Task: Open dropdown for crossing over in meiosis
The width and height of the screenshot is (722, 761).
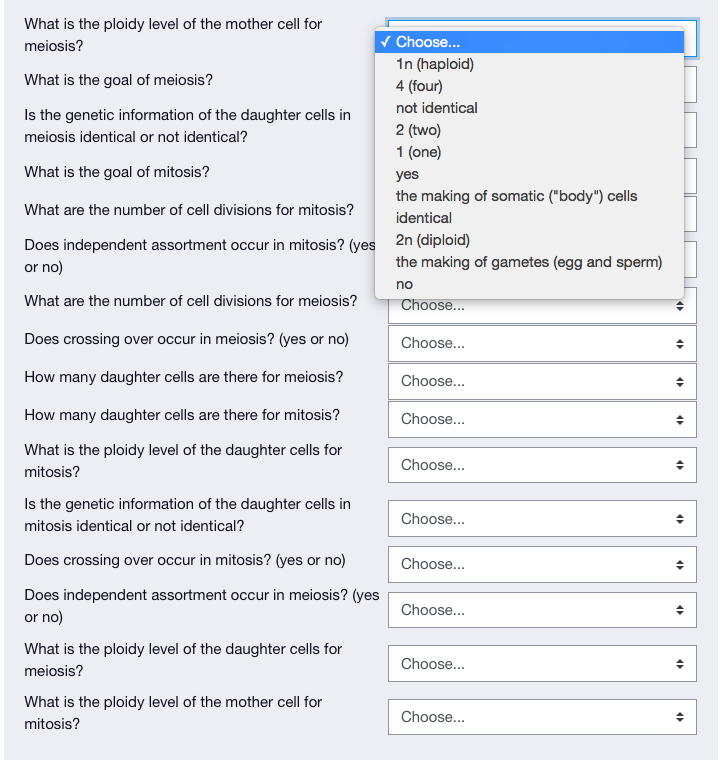Action: (542, 344)
